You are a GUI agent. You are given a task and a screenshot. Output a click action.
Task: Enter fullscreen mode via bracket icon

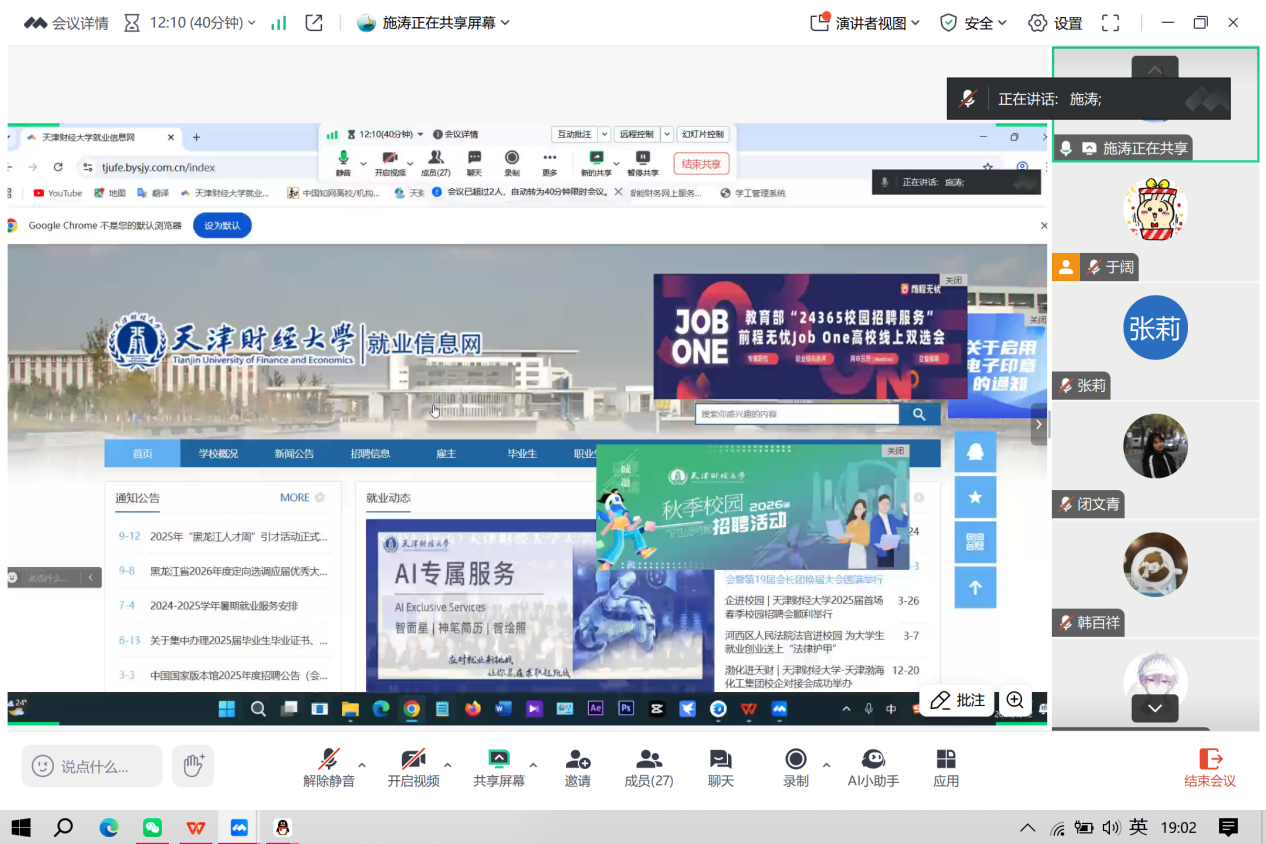pyautogui.click(x=1110, y=22)
